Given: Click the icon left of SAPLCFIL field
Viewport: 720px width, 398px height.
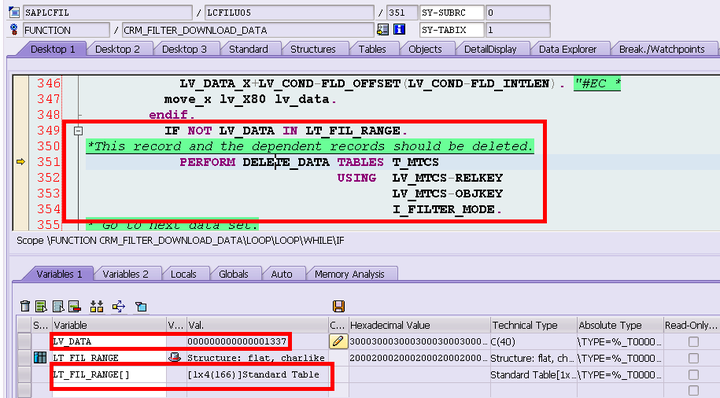Looking at the screenshot, I should point(14,12).
